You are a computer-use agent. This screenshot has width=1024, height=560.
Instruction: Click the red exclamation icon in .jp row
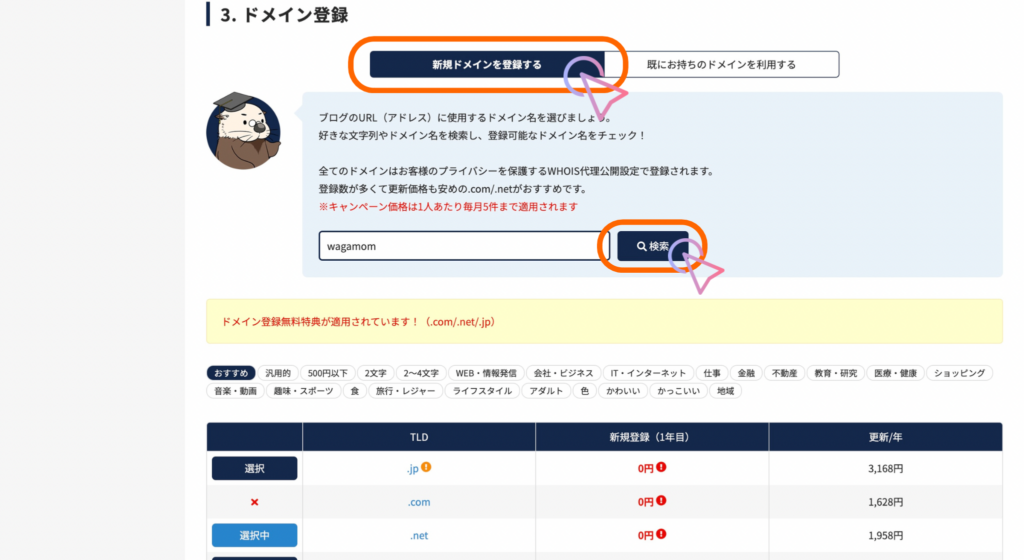click(x=660, y=467)
